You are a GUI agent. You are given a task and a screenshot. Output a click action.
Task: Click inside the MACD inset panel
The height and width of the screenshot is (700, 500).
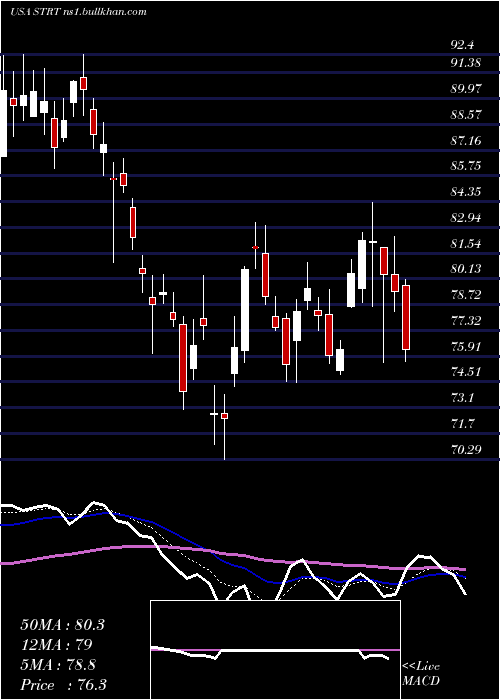(275, 650)
